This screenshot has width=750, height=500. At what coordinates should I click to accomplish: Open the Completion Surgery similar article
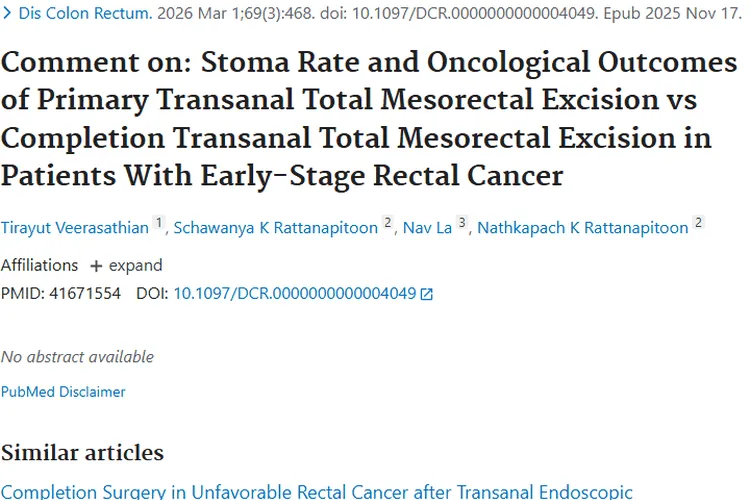(316, 491)
